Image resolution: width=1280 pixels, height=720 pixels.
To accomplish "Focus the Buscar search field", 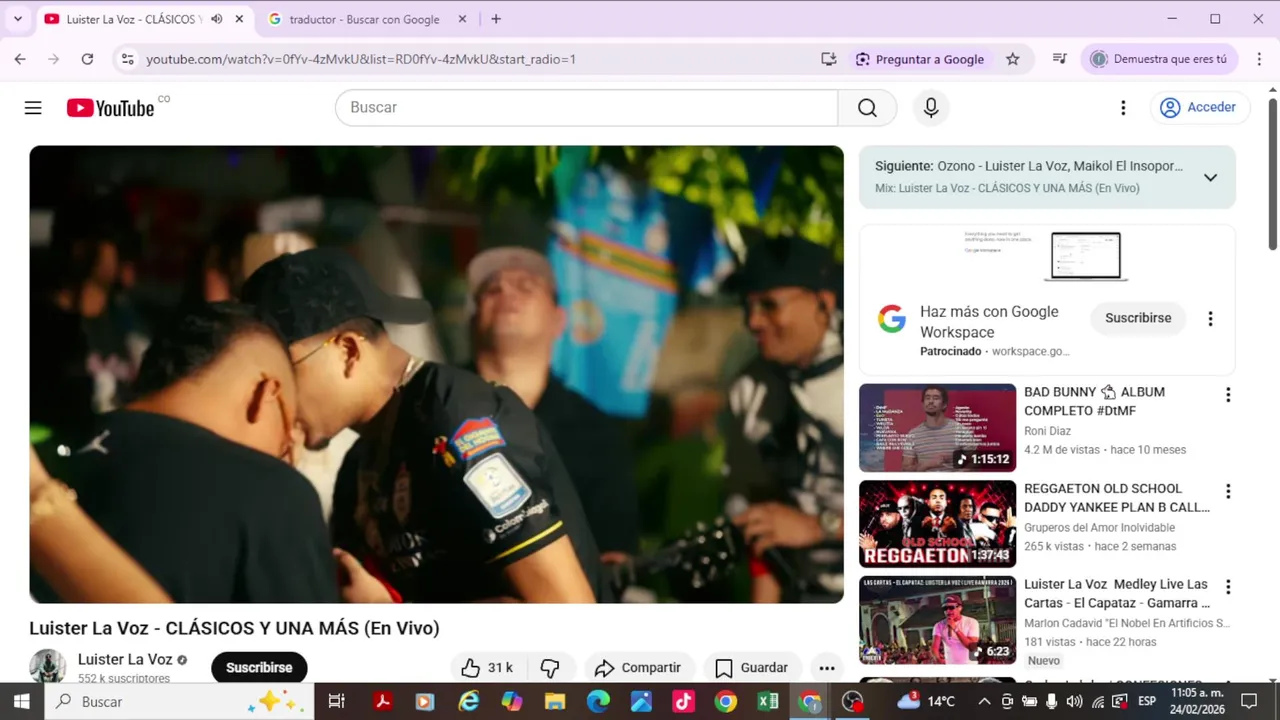I will click(587, 108).
